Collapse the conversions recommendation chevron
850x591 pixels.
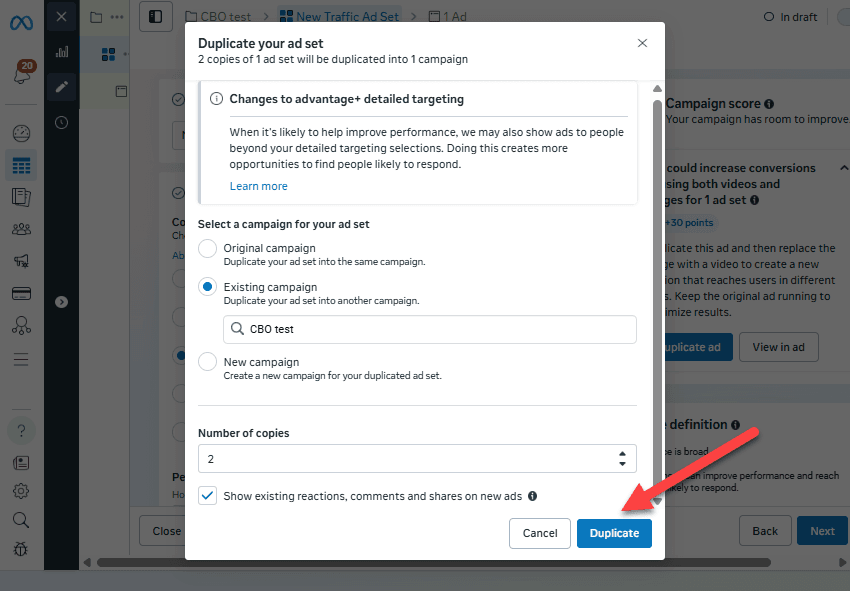[x=844, y=168]
